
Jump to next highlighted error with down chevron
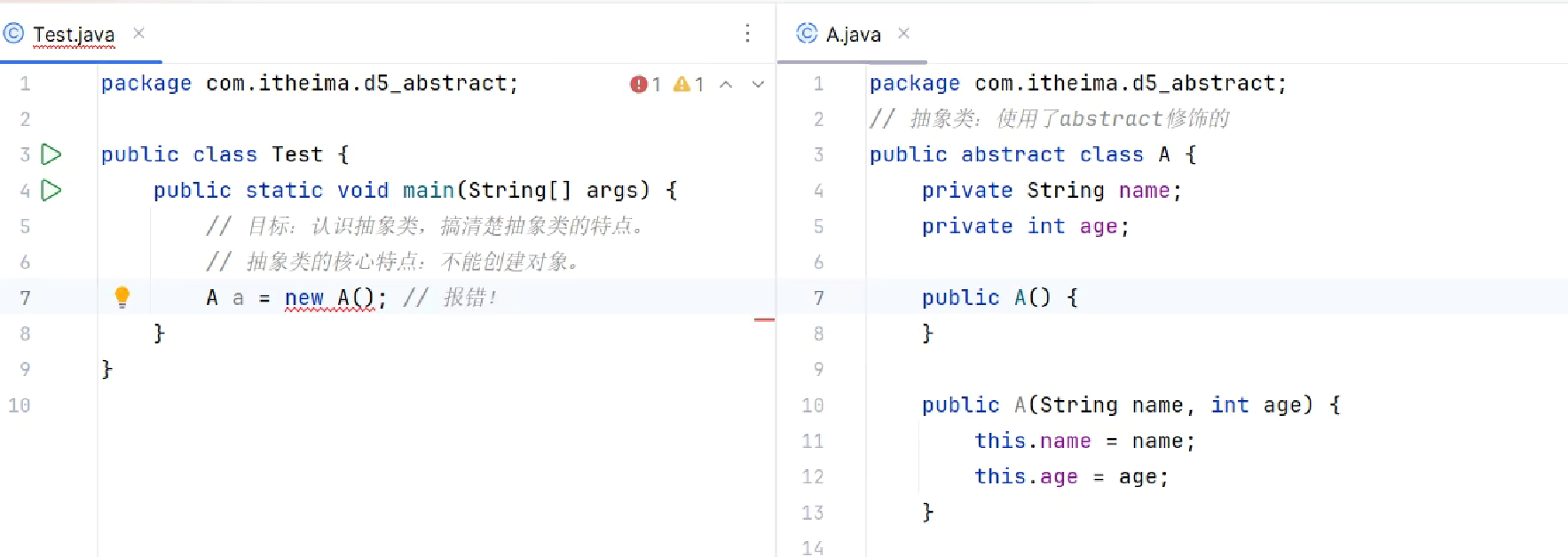click(x=758, y=84)
